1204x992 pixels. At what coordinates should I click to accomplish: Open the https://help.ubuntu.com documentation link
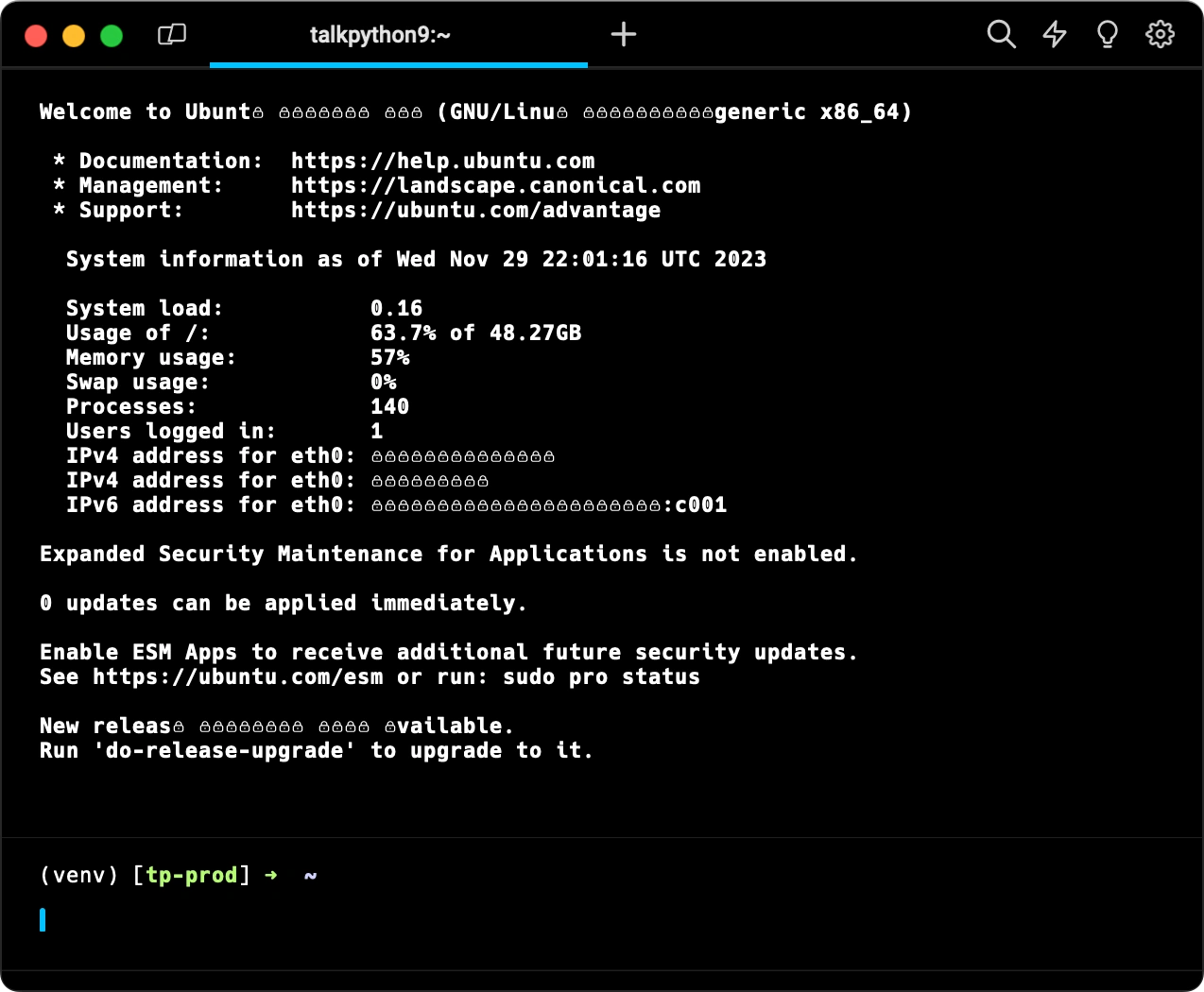442,161
